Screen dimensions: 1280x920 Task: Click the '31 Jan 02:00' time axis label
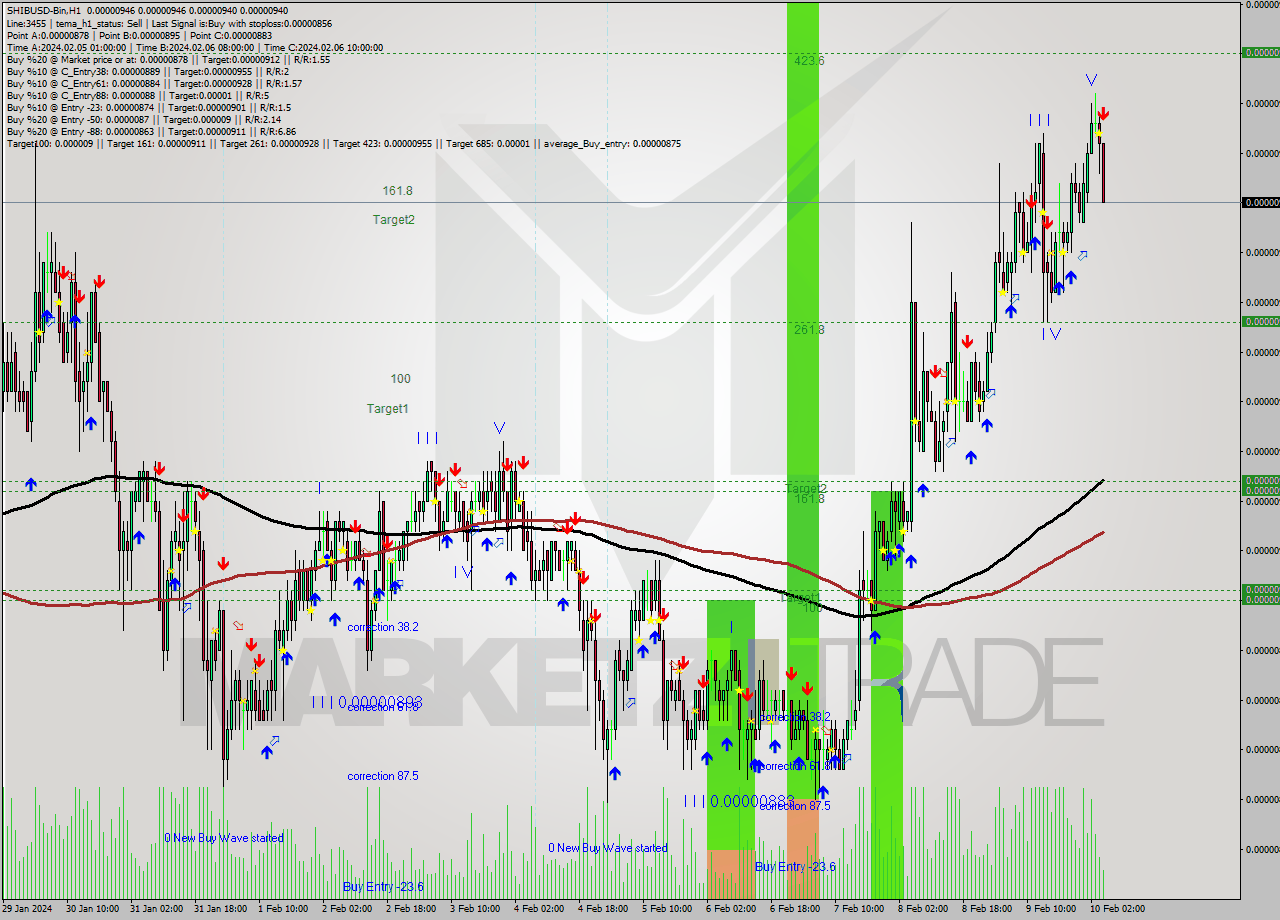click(157, 909)
